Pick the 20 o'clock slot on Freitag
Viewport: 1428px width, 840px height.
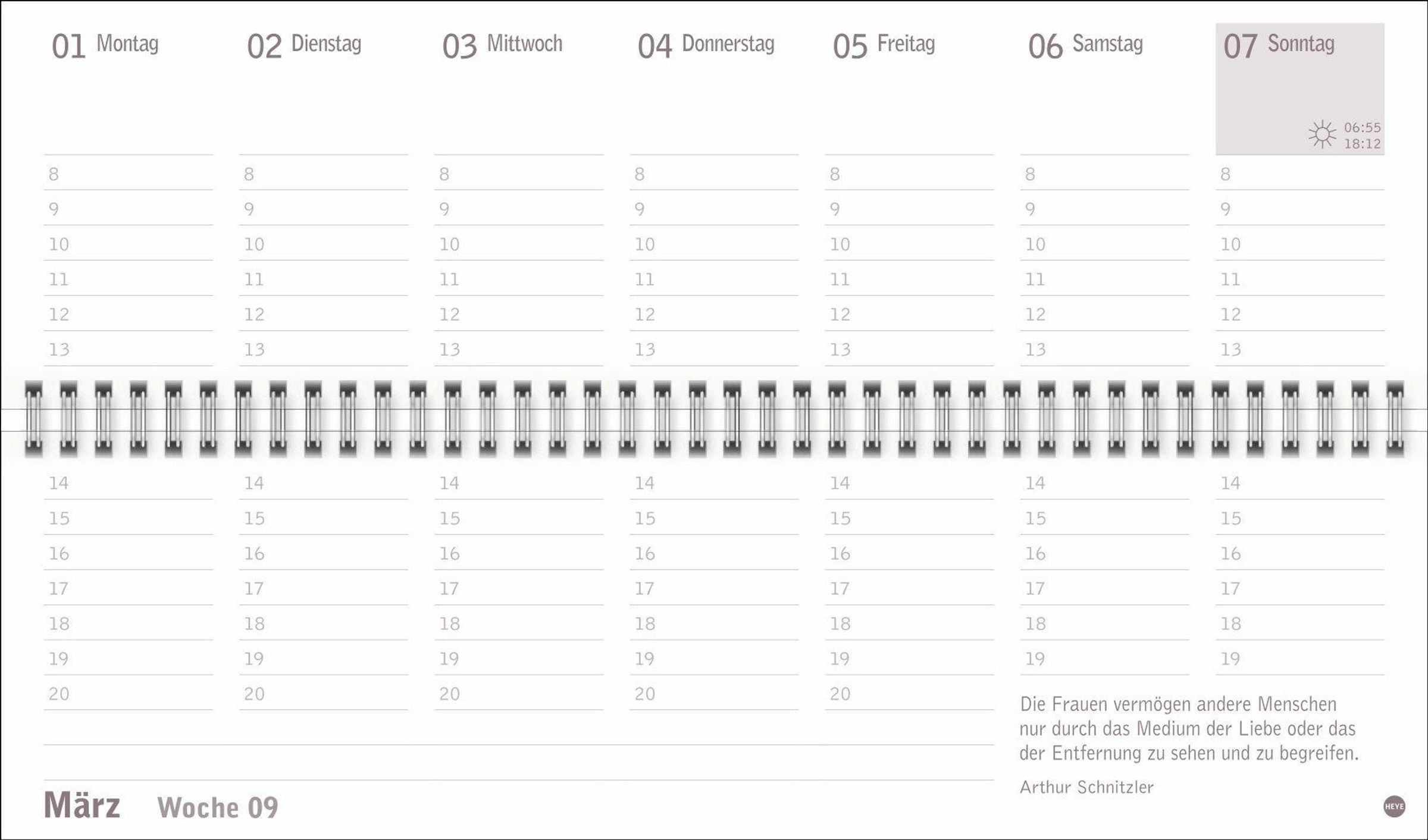(x=909, y=694)
